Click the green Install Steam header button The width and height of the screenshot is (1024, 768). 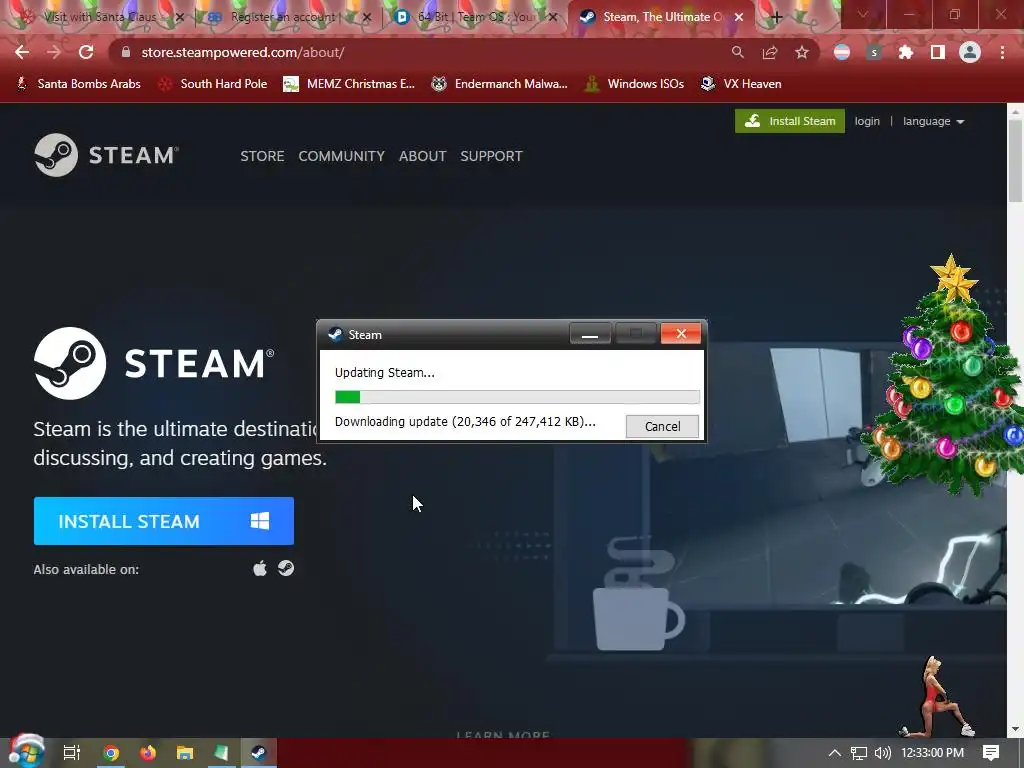pos(790,121)
